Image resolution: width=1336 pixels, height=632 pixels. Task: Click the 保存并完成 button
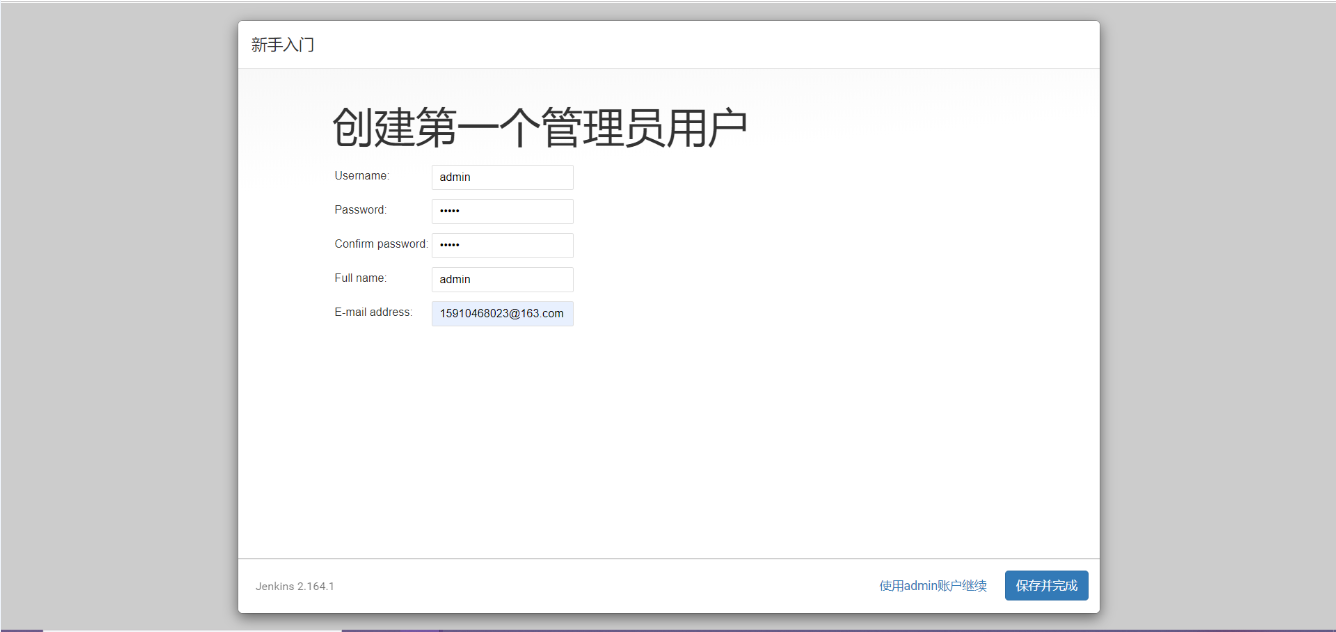click(x=1046, y=586)
